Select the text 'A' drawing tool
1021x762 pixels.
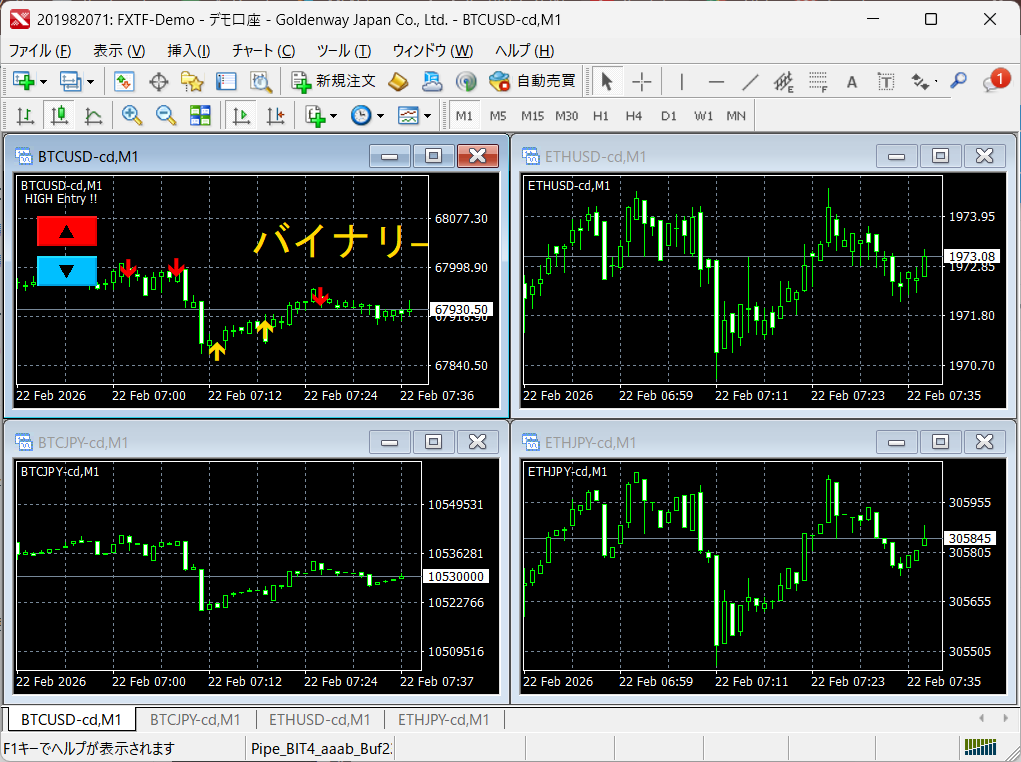(852, 81)
